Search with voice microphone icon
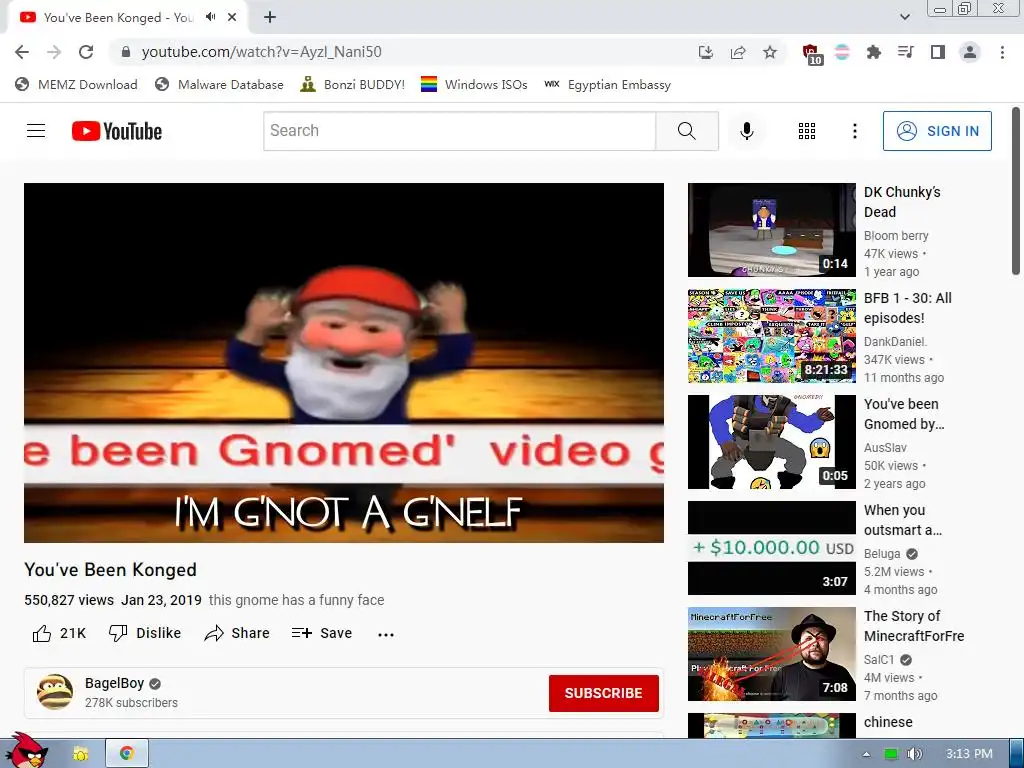This screenshot has width=1024, height=768. (746, 131)
